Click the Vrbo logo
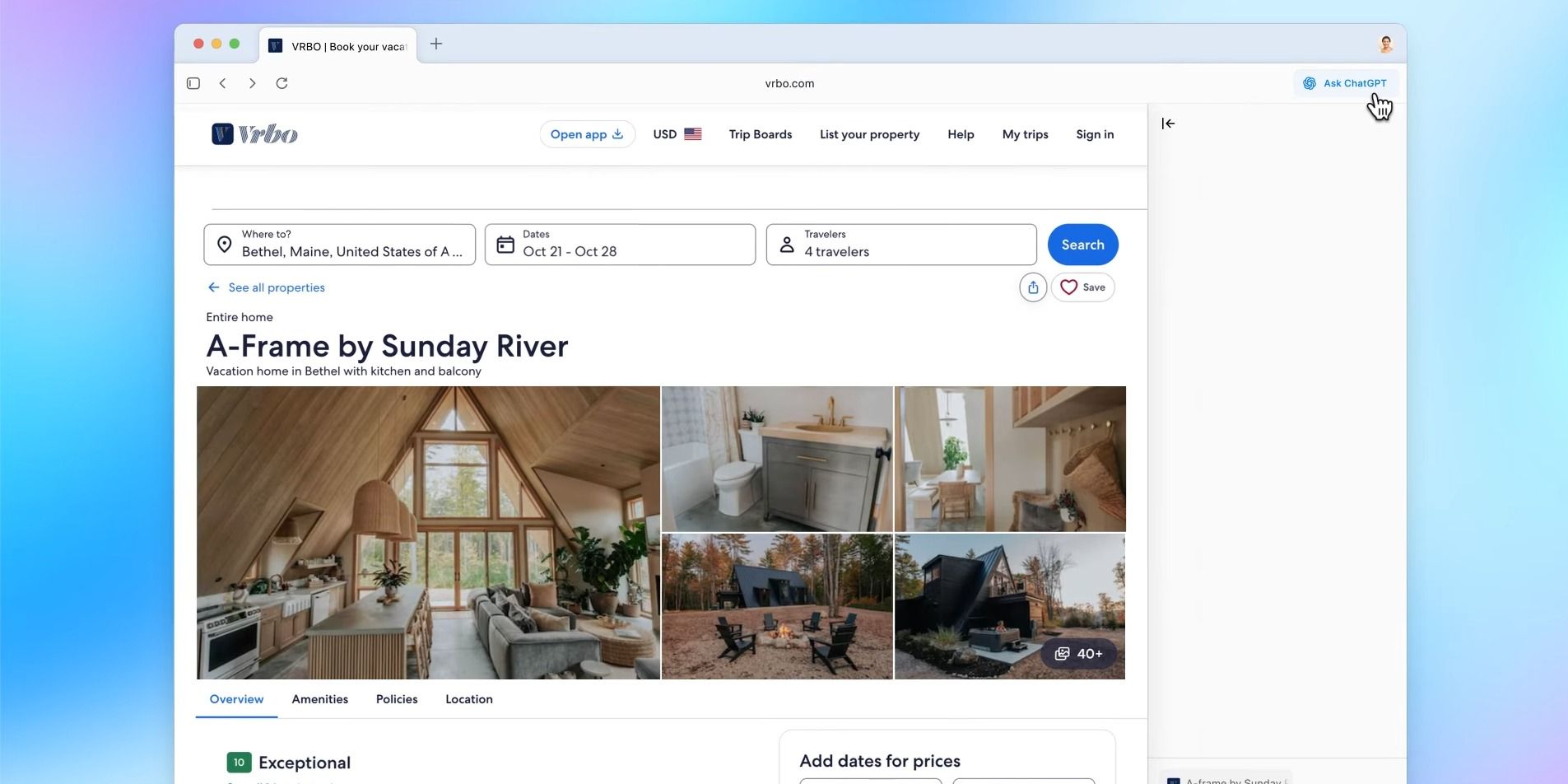1568x784 pixels. click(254, 134)
